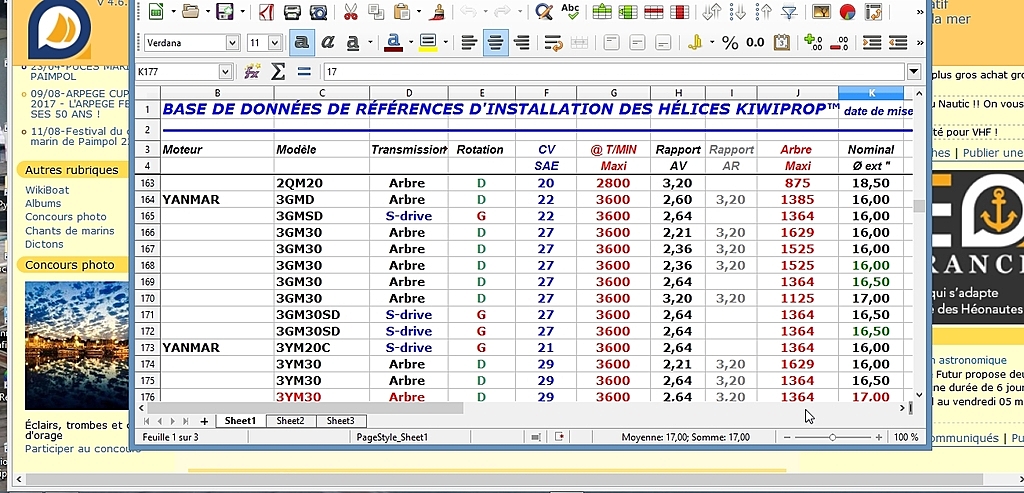Apply AutoFilter with the funnel icon
This screenshot has height=493, width=1024.
[x=790, y=11]
